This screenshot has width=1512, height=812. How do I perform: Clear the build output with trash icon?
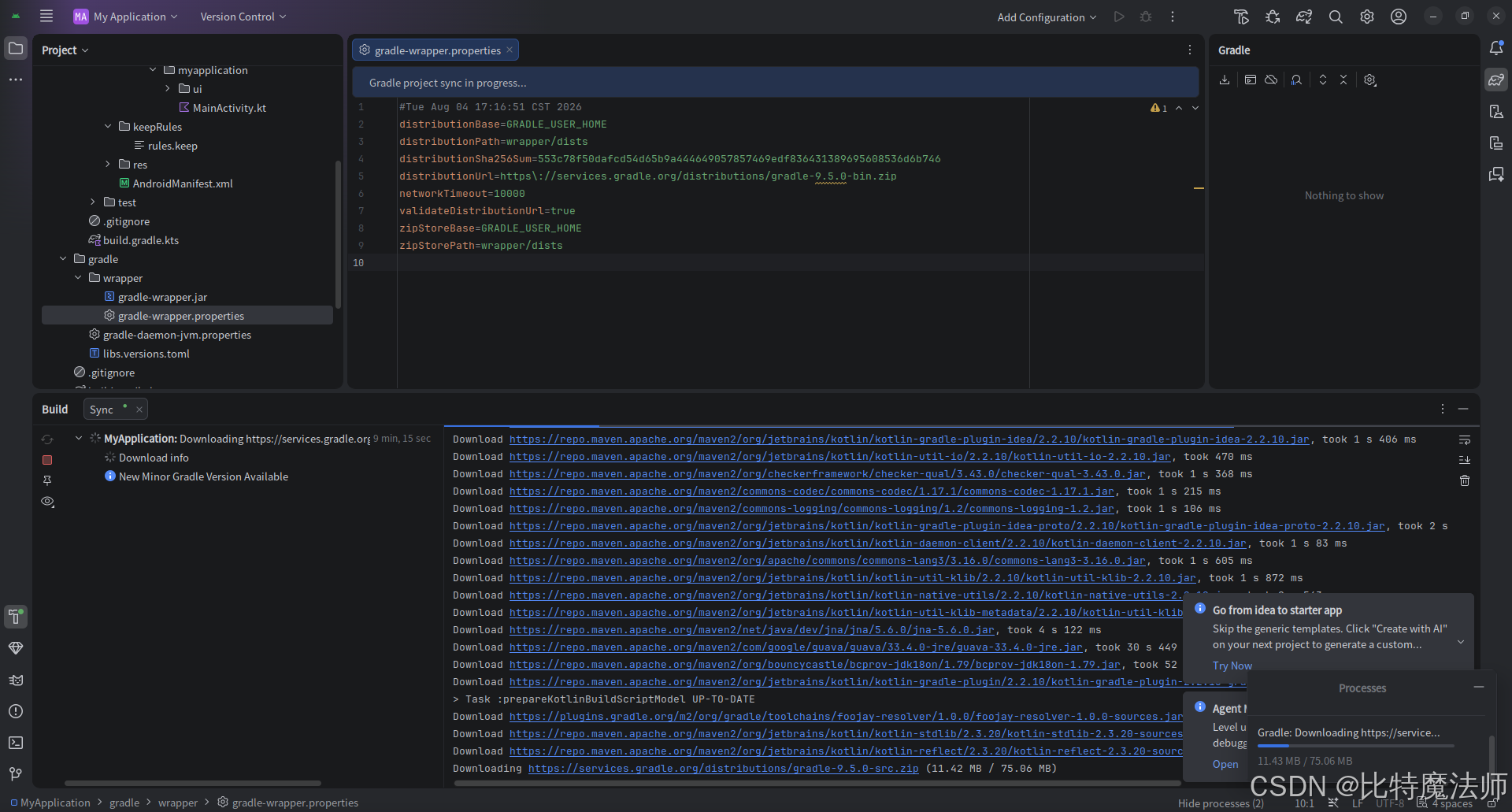[x=1465, y=480]
